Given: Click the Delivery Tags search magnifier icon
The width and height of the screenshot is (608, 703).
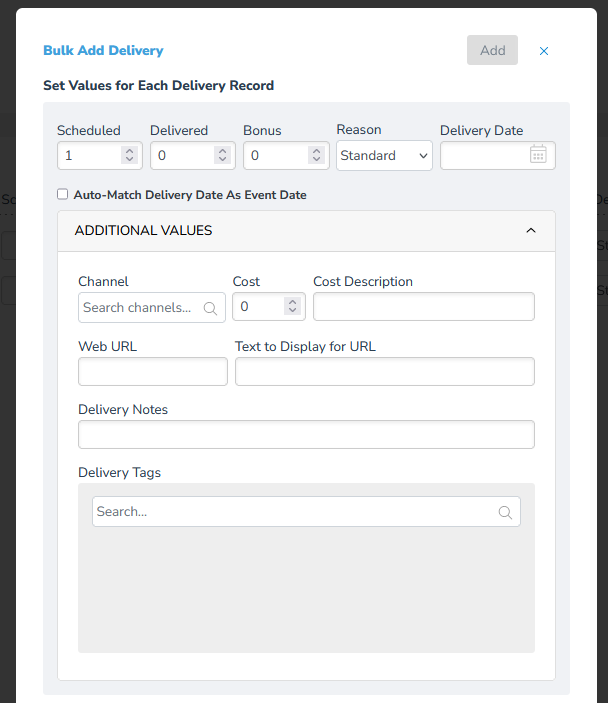Looking at the screenshot, I should point(505,512).
